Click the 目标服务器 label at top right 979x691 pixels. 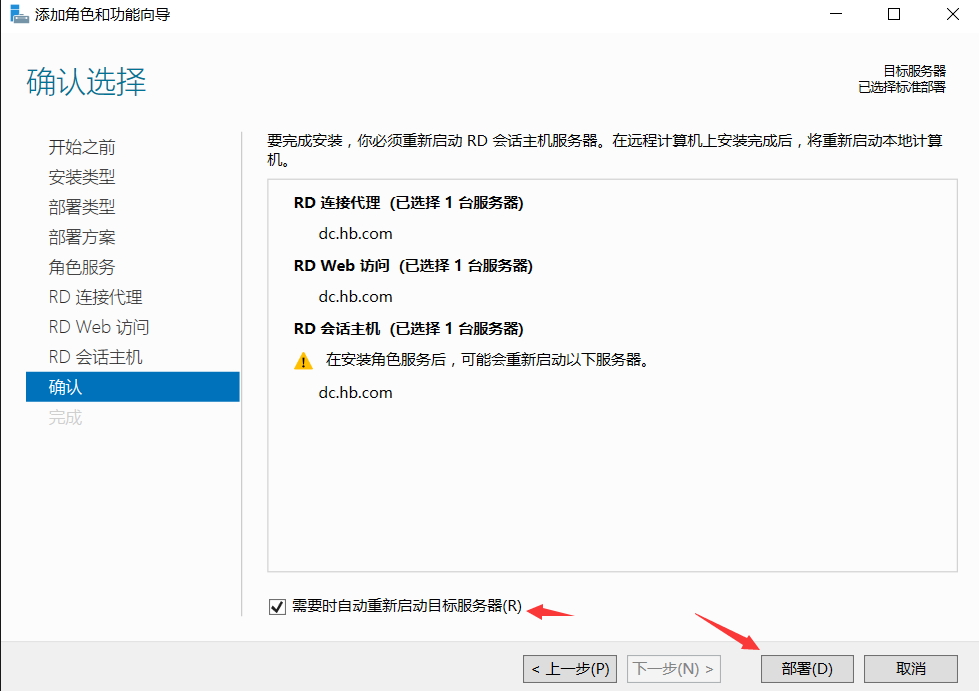[x=914, y=71]
